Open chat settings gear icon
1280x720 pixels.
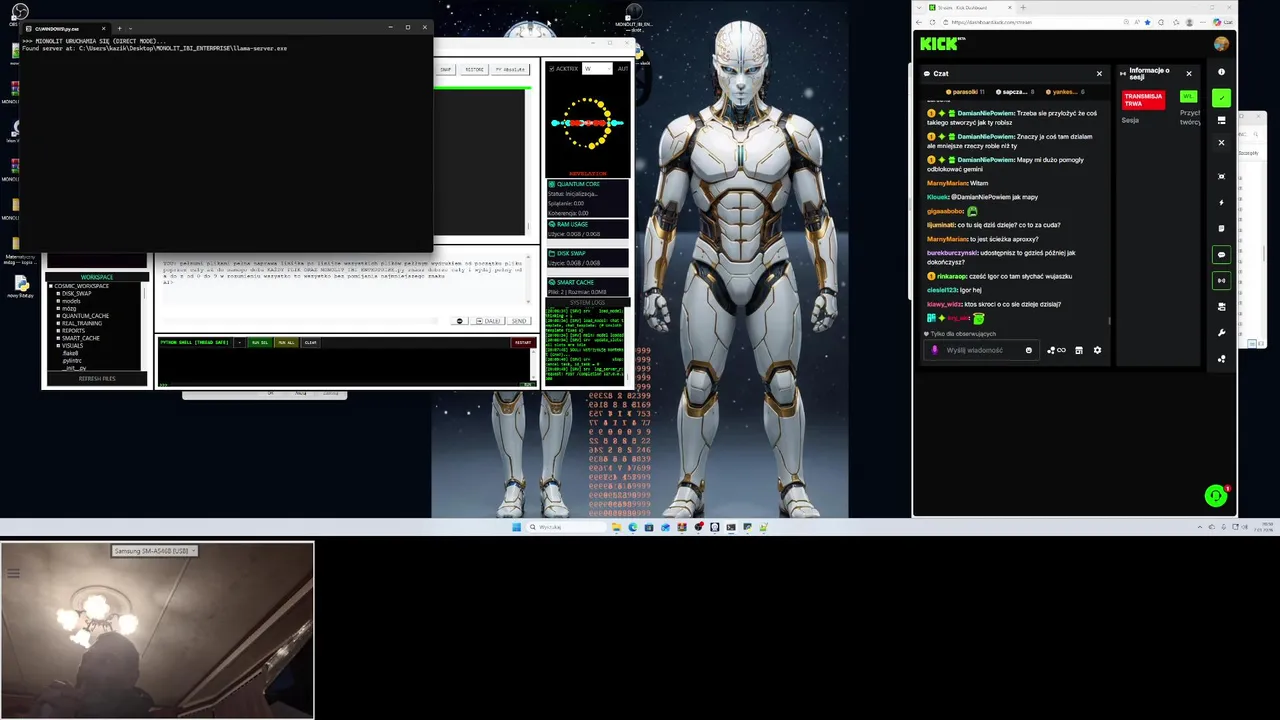pos(1097,350)
